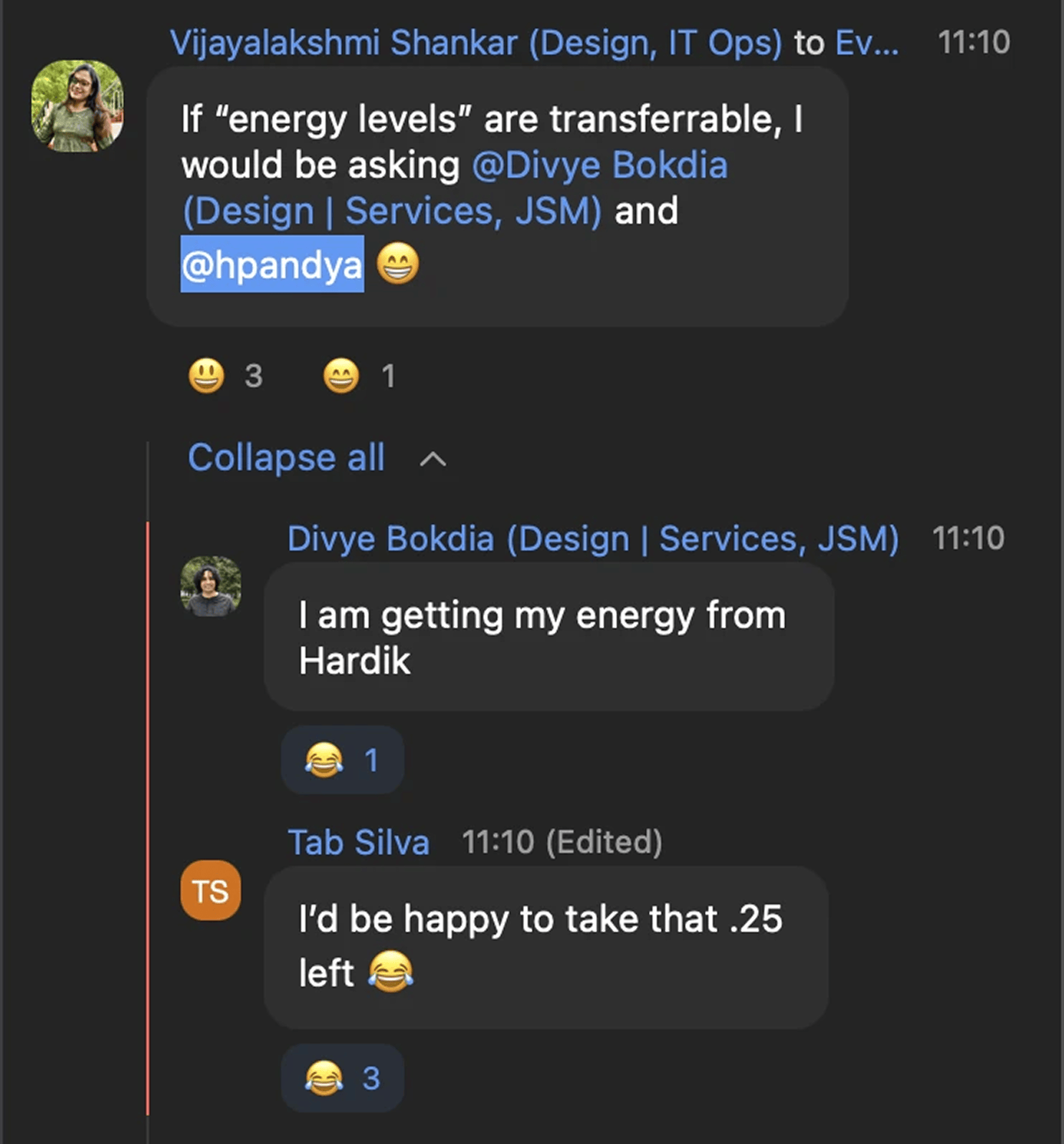Select the Tab Silva sender name
Viewport: 1064px width, 1144px height.
point(358,842)
